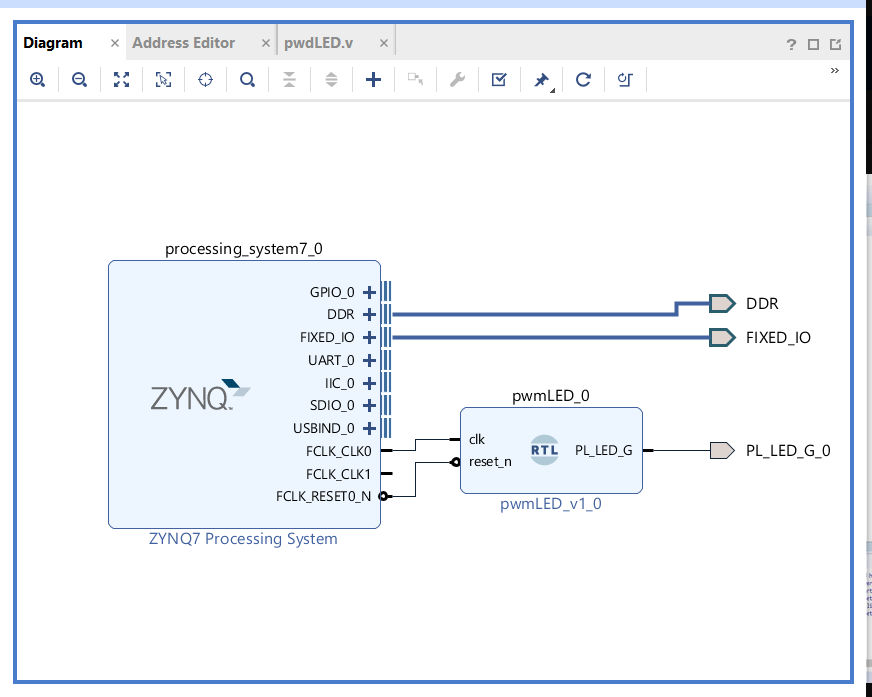Viewport: 872px width, 697px height.
Task: Click the Zoom Out toolbar icon
Action: point(80,80)
